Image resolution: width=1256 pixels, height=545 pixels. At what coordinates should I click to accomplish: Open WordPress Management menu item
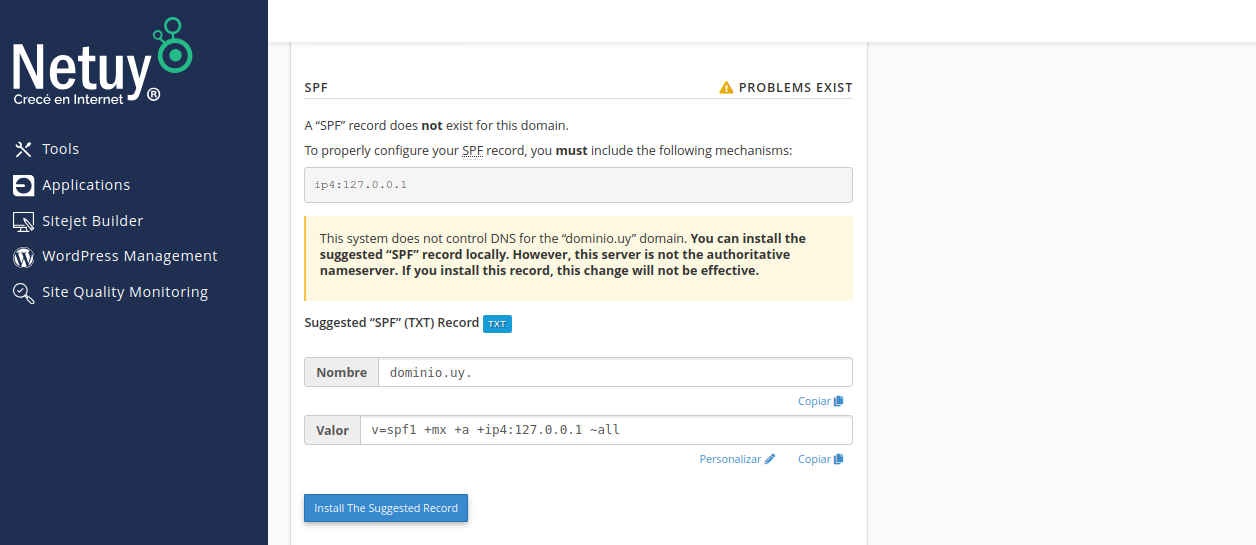[x=129, y=256]
